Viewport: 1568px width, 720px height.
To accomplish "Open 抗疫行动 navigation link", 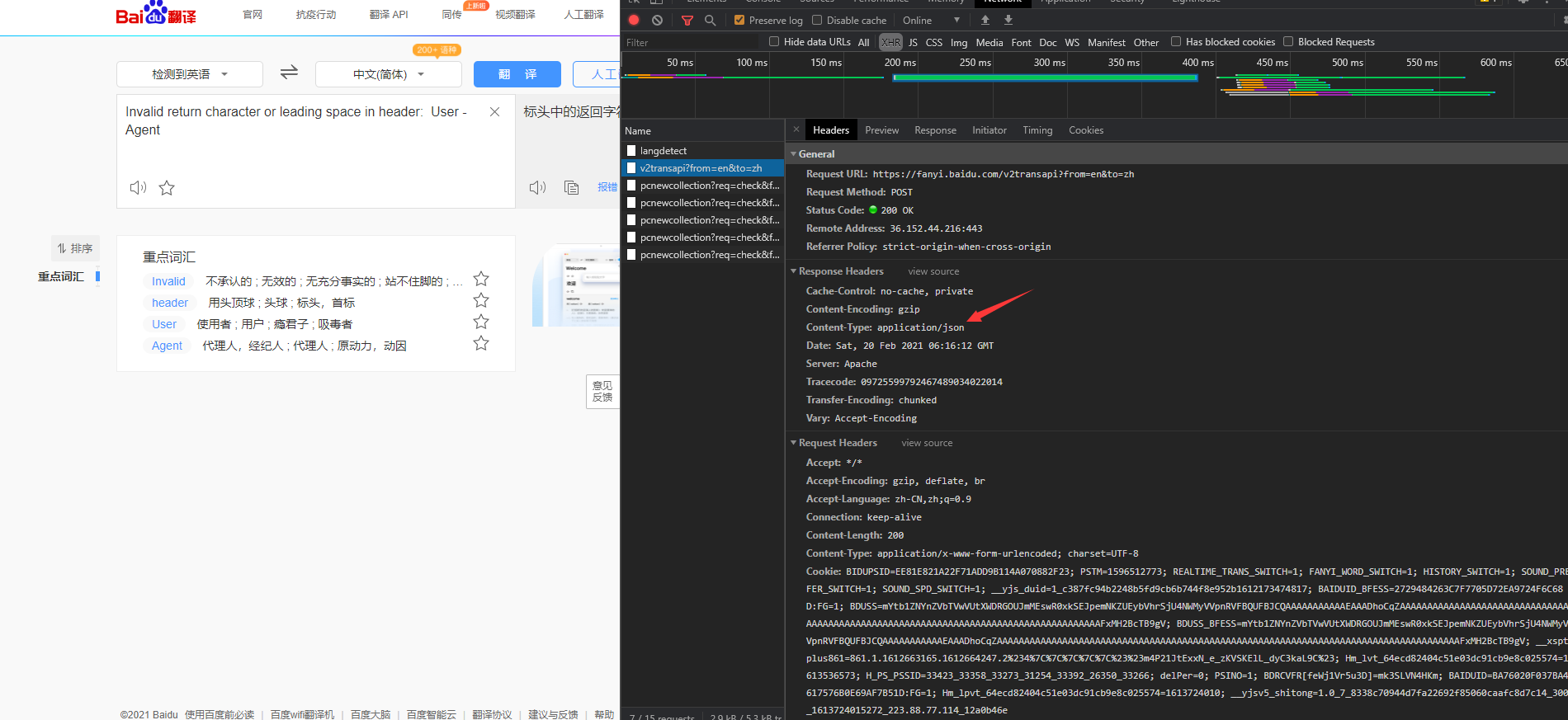I will (316, 15).
